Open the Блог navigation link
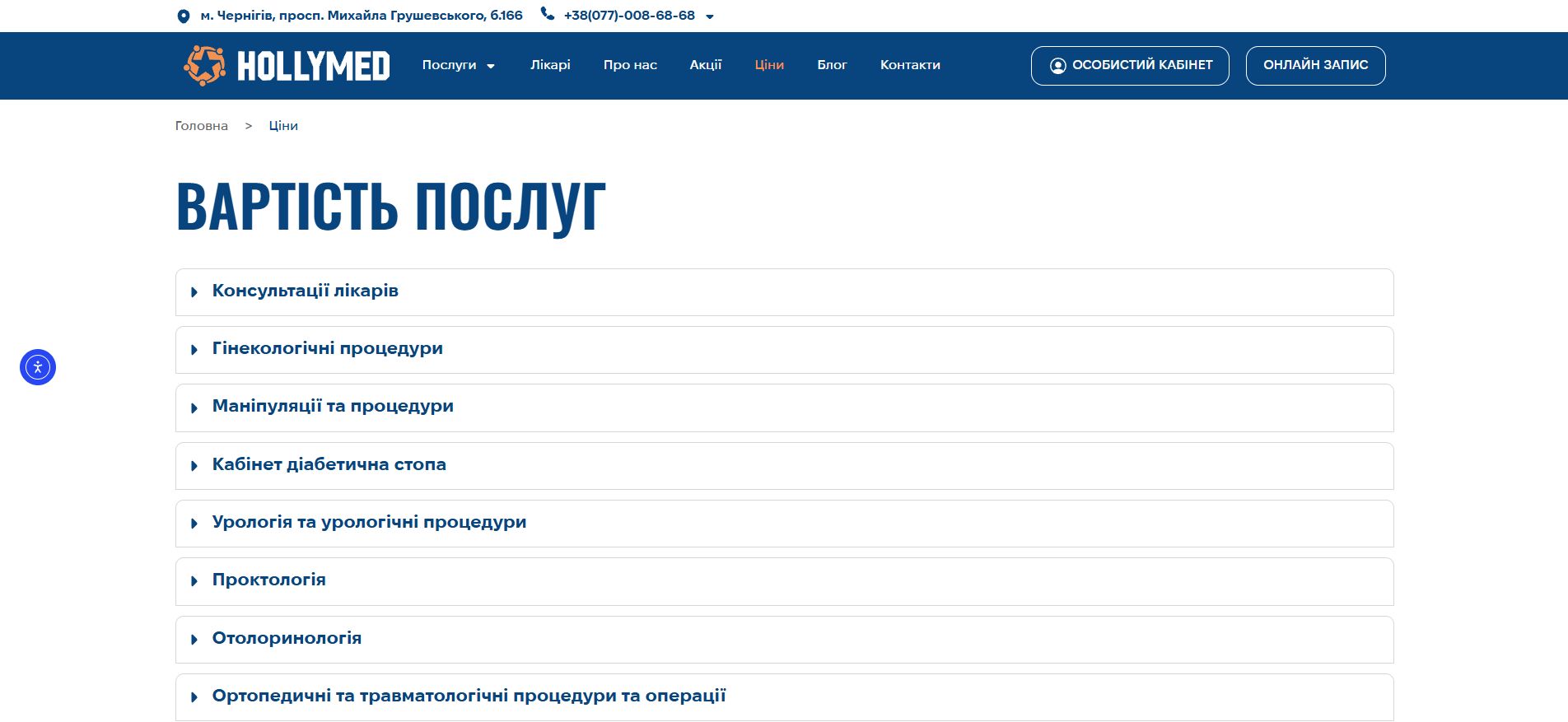Viewport: 1568px width, 722px height. pyautogui.click(x=832, y=65)
